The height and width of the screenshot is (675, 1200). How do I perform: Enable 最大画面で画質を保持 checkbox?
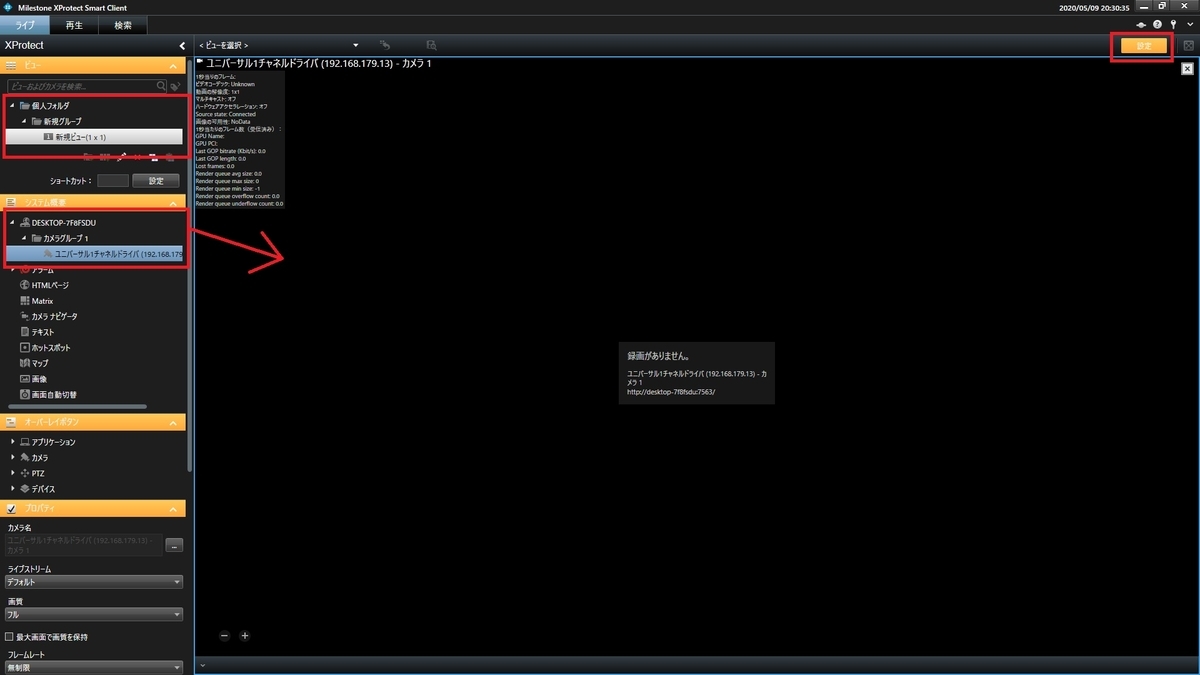coord(10,637)
